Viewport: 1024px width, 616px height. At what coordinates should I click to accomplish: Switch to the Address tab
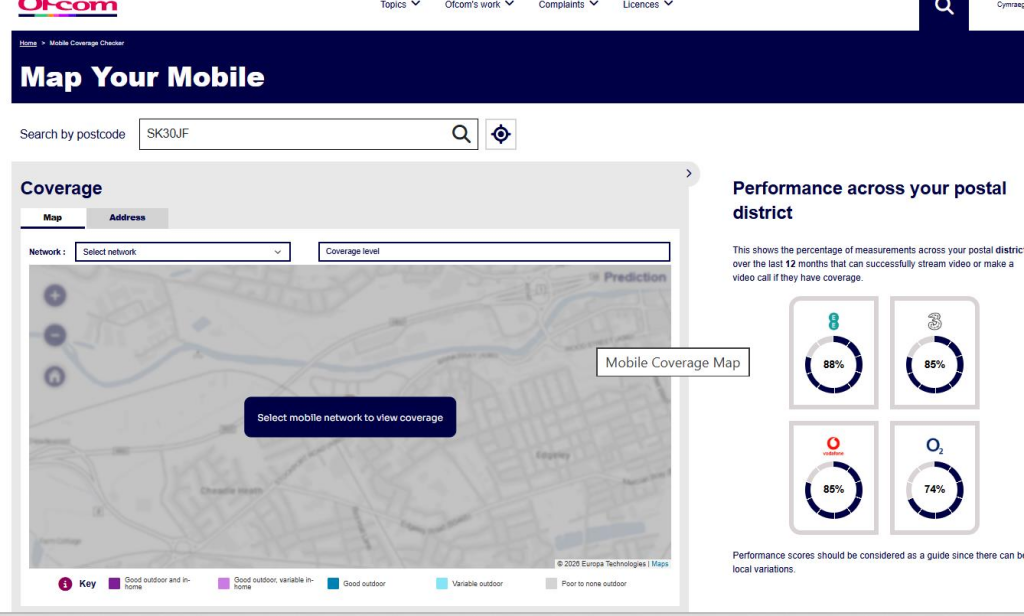click(127, 218)
